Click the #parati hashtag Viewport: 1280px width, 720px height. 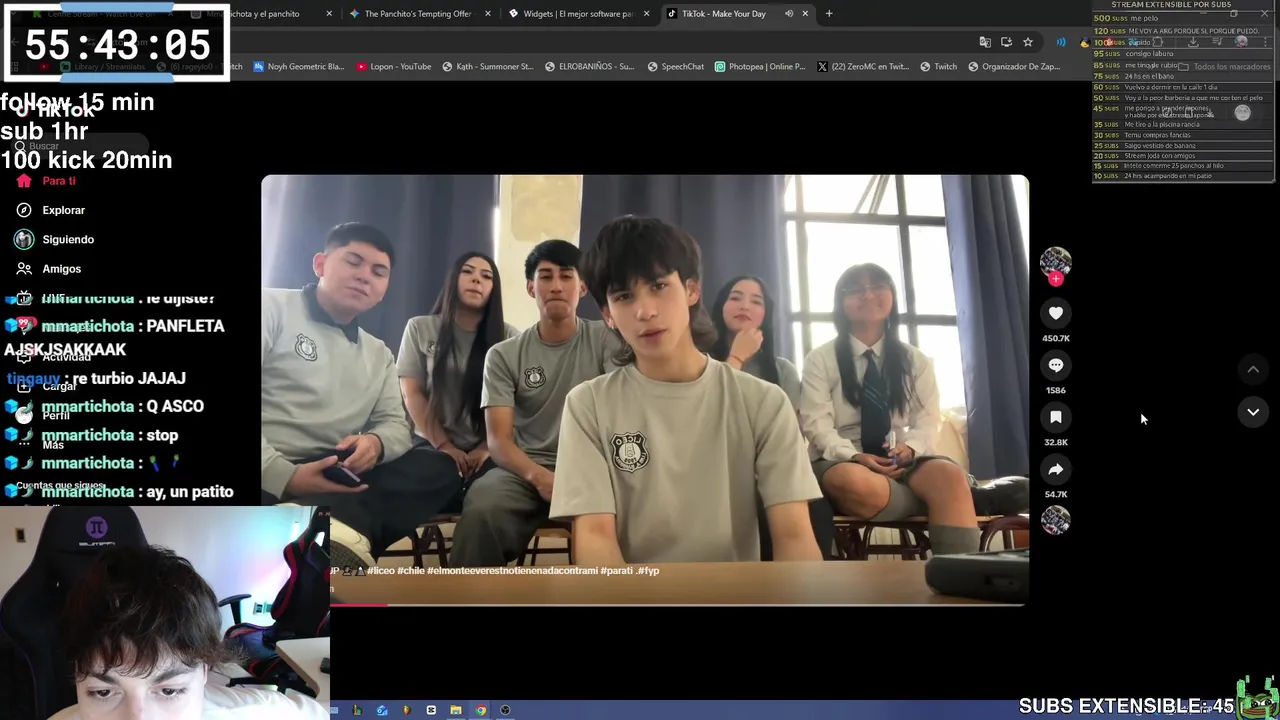pos(617,571)
